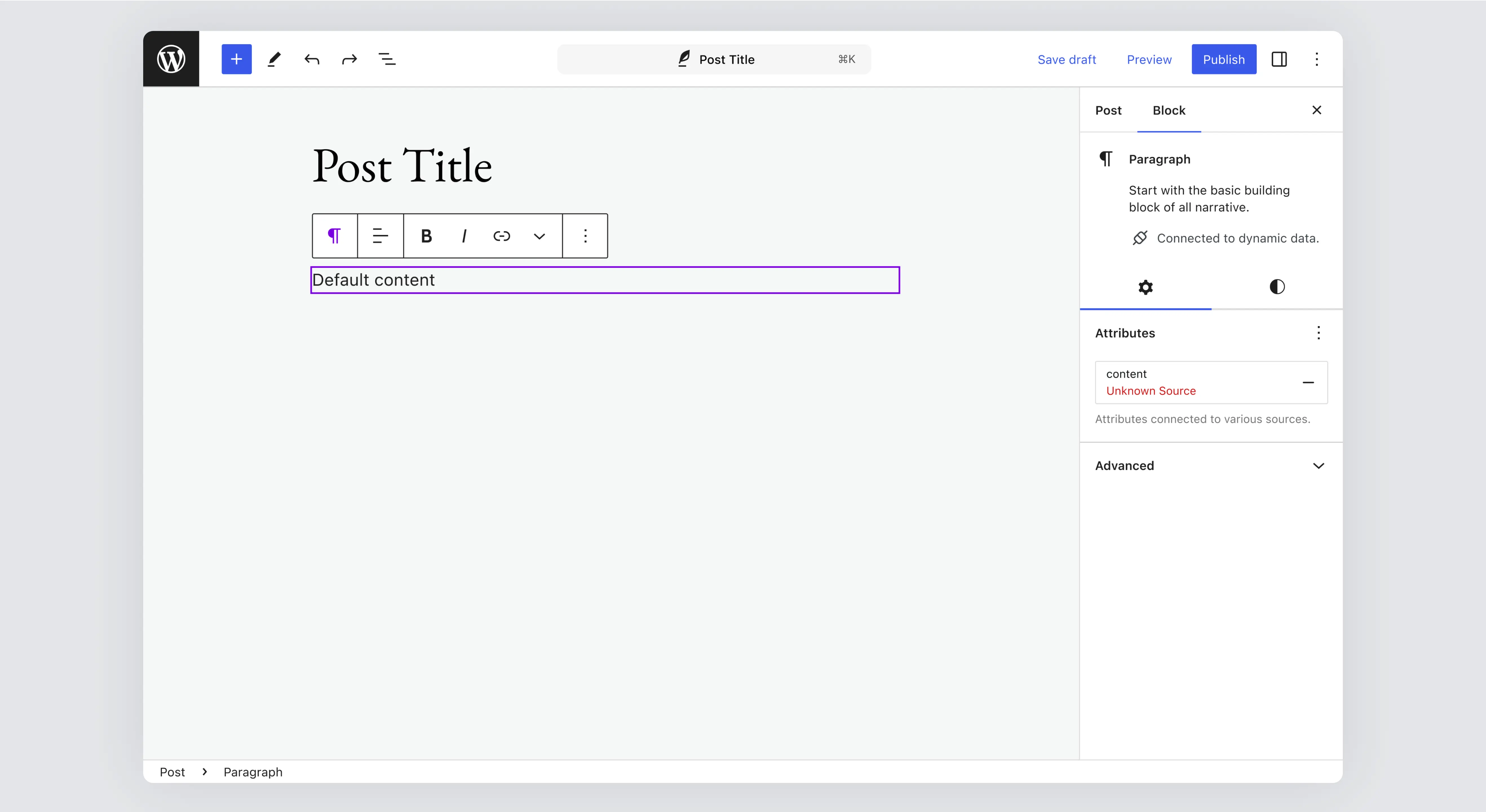
Task: Click the redo arrow
Action: (349, 59)
